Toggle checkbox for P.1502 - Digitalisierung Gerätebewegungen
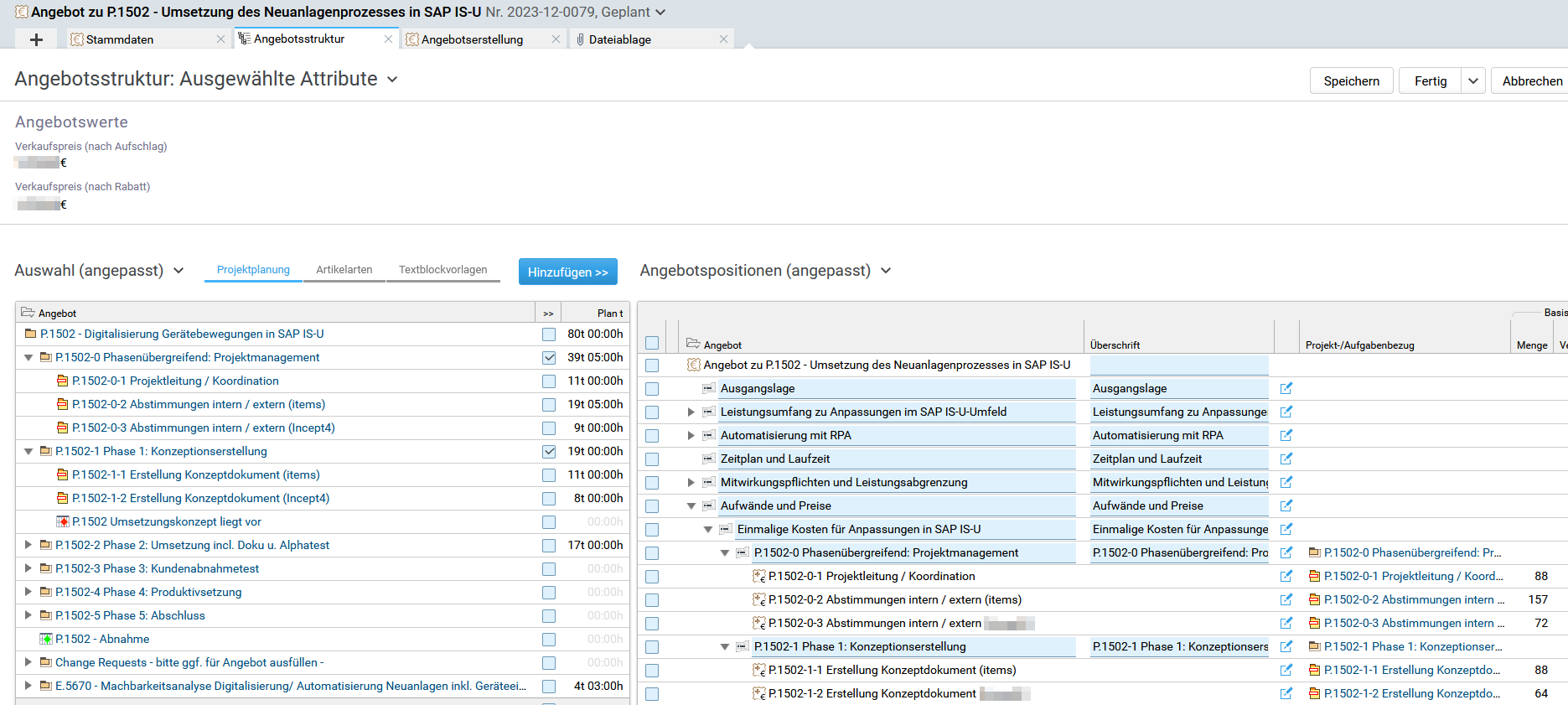The height and width of the screenshot is (705, 1568). 549,334
